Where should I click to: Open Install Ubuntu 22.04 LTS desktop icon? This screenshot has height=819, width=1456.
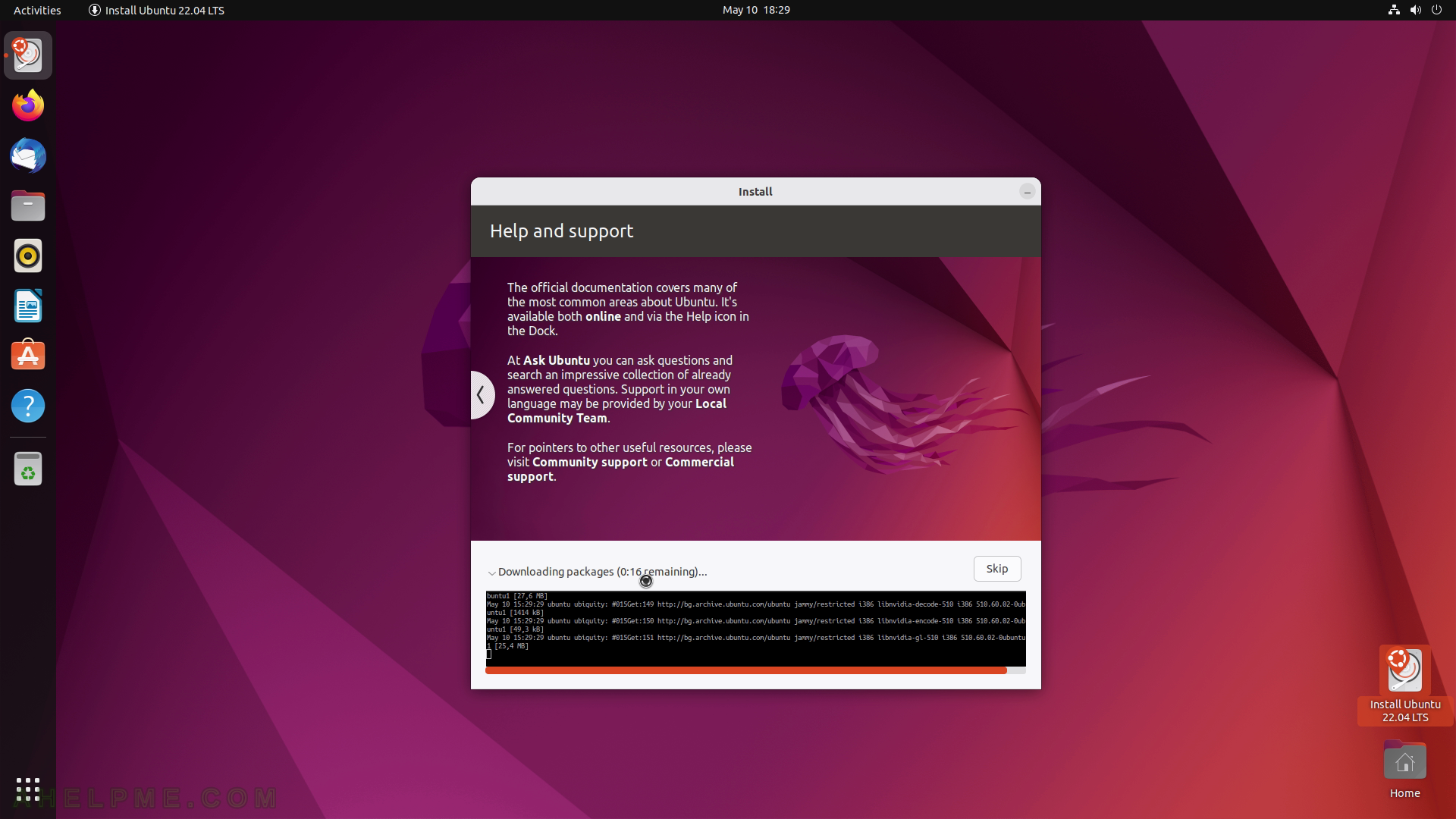coord(1405,685)
